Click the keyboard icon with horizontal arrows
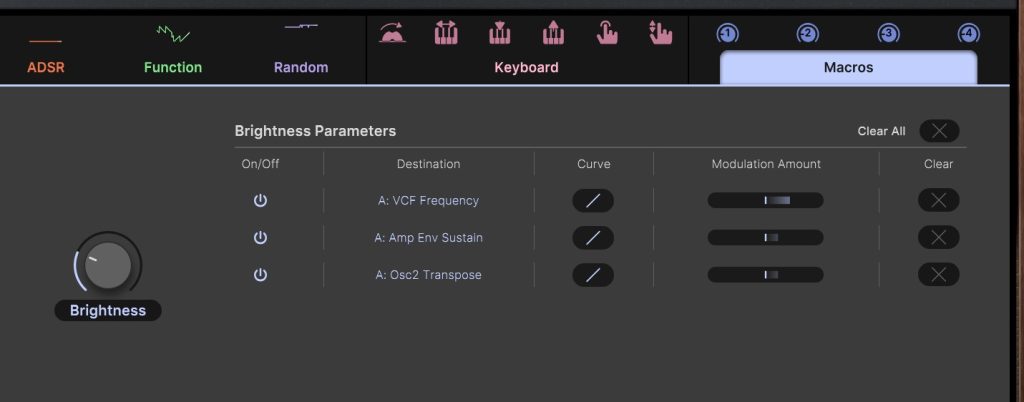 446,33
